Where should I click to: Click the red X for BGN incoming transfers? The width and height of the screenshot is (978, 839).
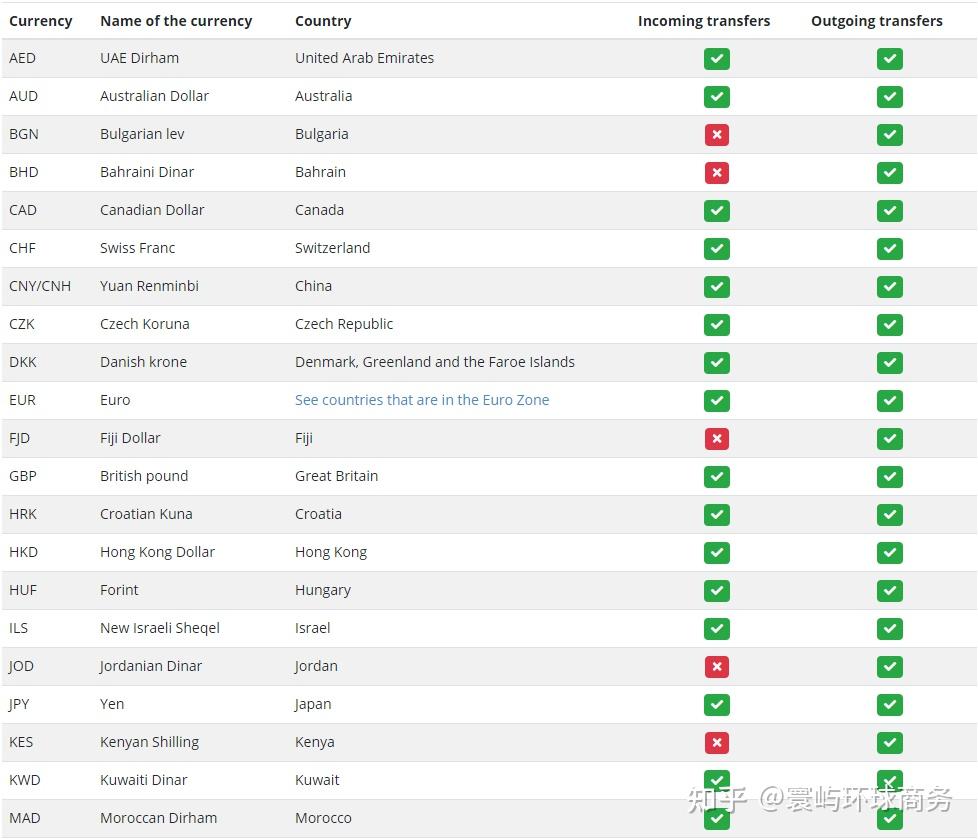point(716,135)
